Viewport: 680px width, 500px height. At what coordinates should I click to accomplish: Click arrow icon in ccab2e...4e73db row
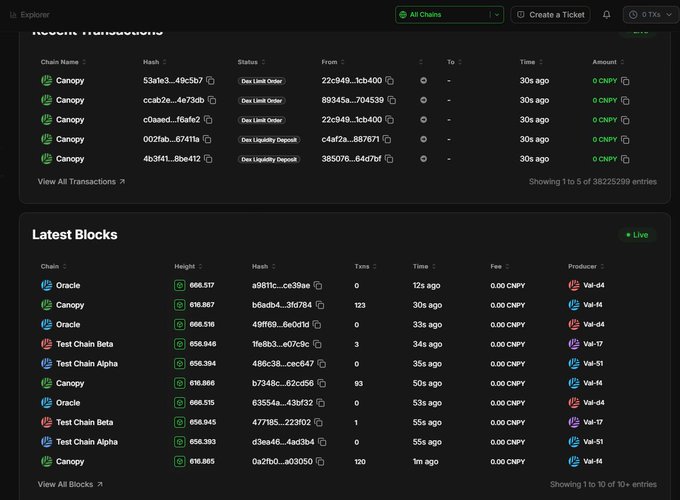pyautogui.click(x=424, y=100)
